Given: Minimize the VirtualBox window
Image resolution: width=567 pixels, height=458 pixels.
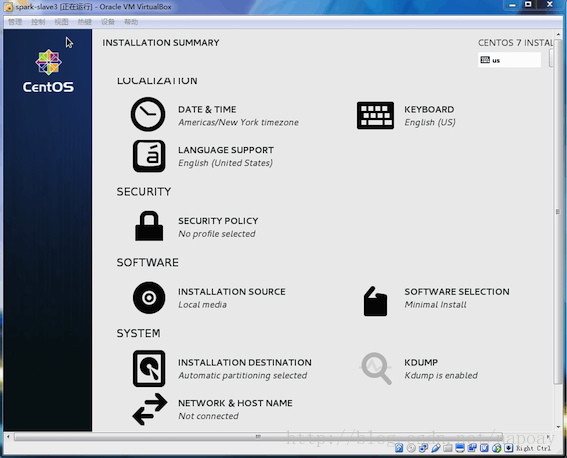Looking at the screenshot, I should pos(512,5).
